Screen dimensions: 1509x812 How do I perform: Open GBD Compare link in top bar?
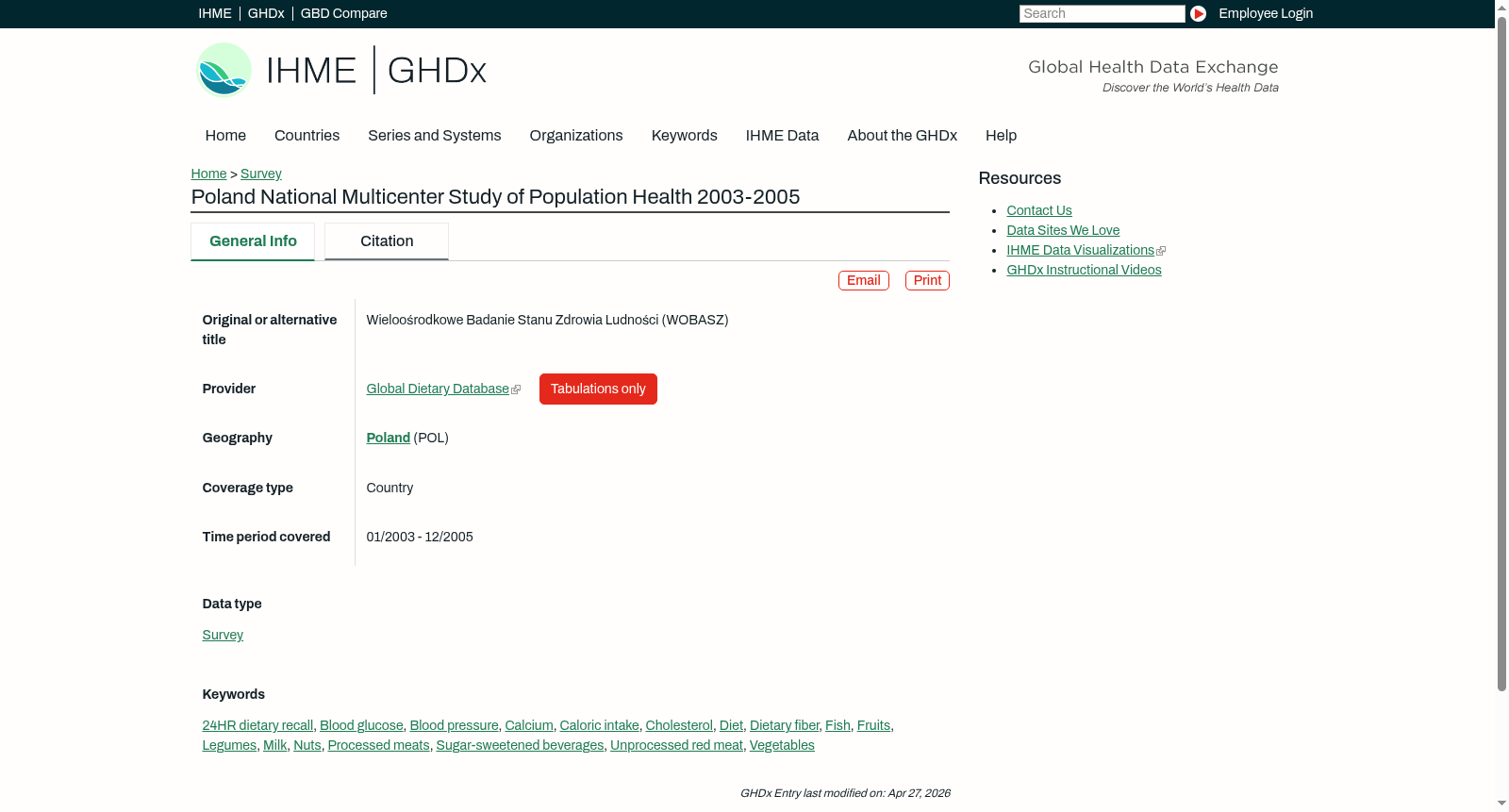coord(344,13)
